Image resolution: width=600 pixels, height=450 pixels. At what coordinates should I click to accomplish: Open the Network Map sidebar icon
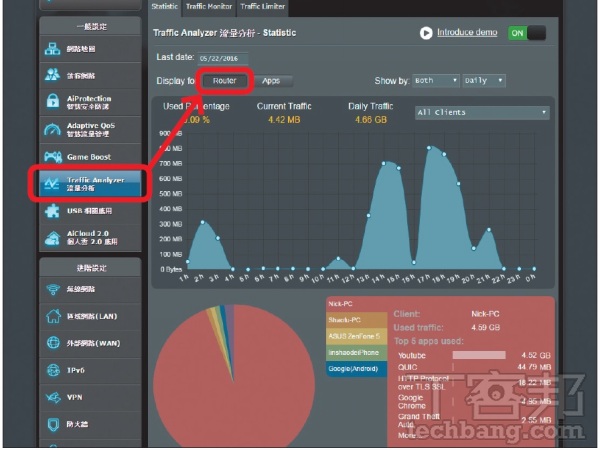[x=52, y=49]
